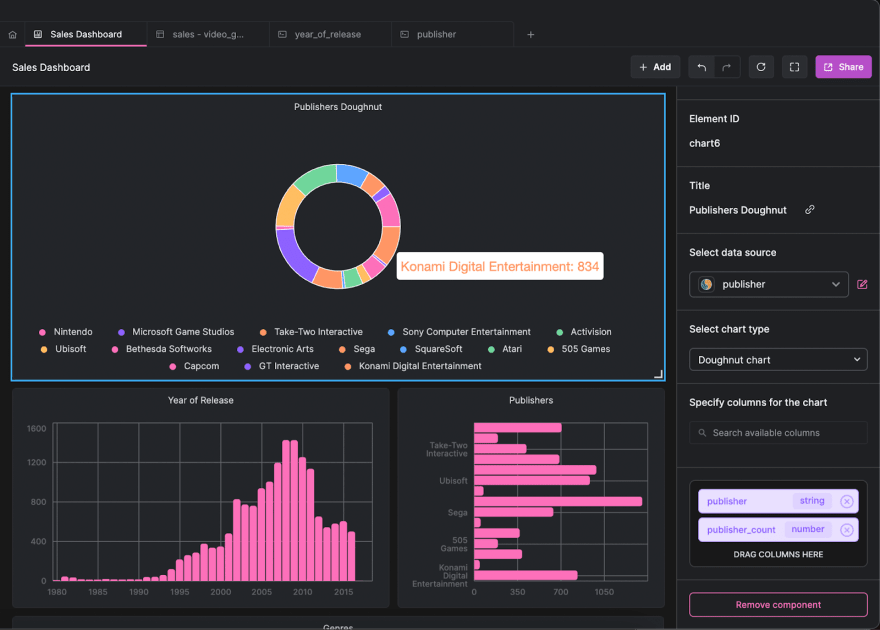The width and height of the screenshot is (880, 630).
Task: Toggle Sony Computer Entertainment legend entry
Action: pyautogui.click(x=459, y=332)
